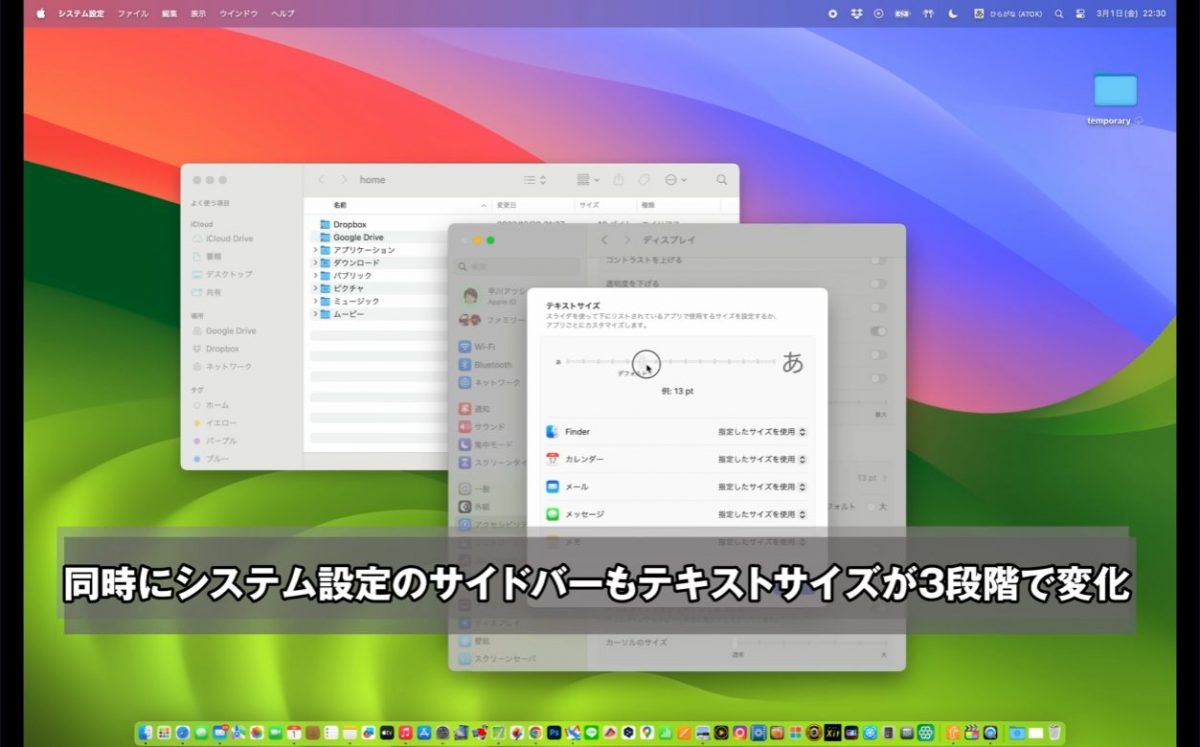Open Finder more actions dropdown
The image size is (1200, 747).
(x=676, y=180)
